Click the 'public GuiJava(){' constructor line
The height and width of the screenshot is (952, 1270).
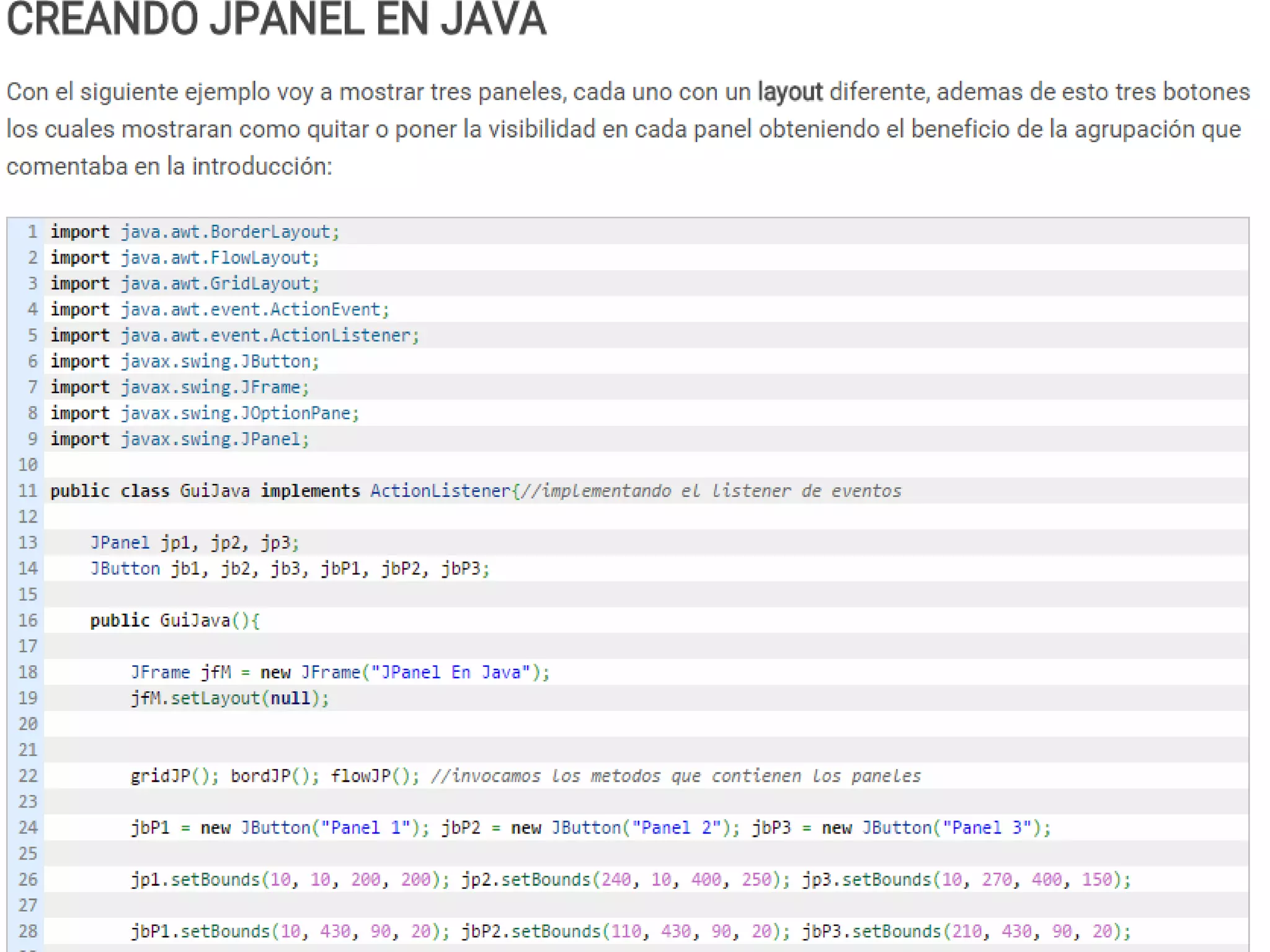(x=174, y=620)
